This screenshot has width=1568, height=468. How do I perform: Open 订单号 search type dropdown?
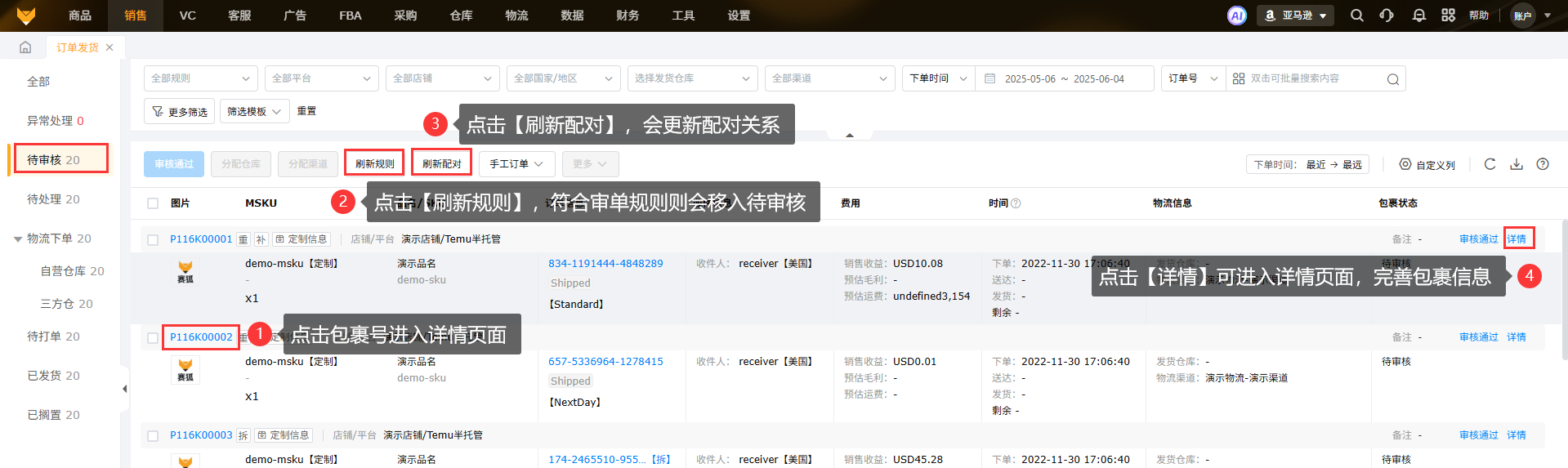pyautogui.click(x=1193, y=78)
